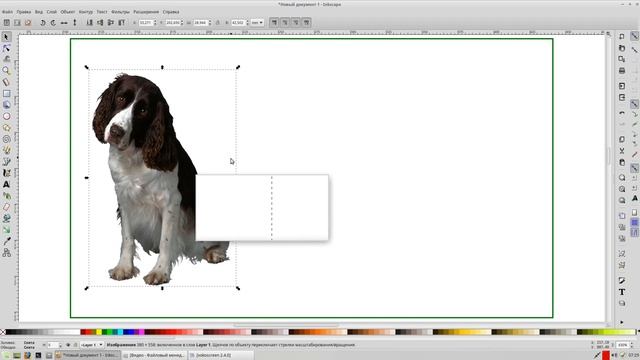Rotate selection 90° clockwise
640x360 pixels.
(x=53, y=22)
